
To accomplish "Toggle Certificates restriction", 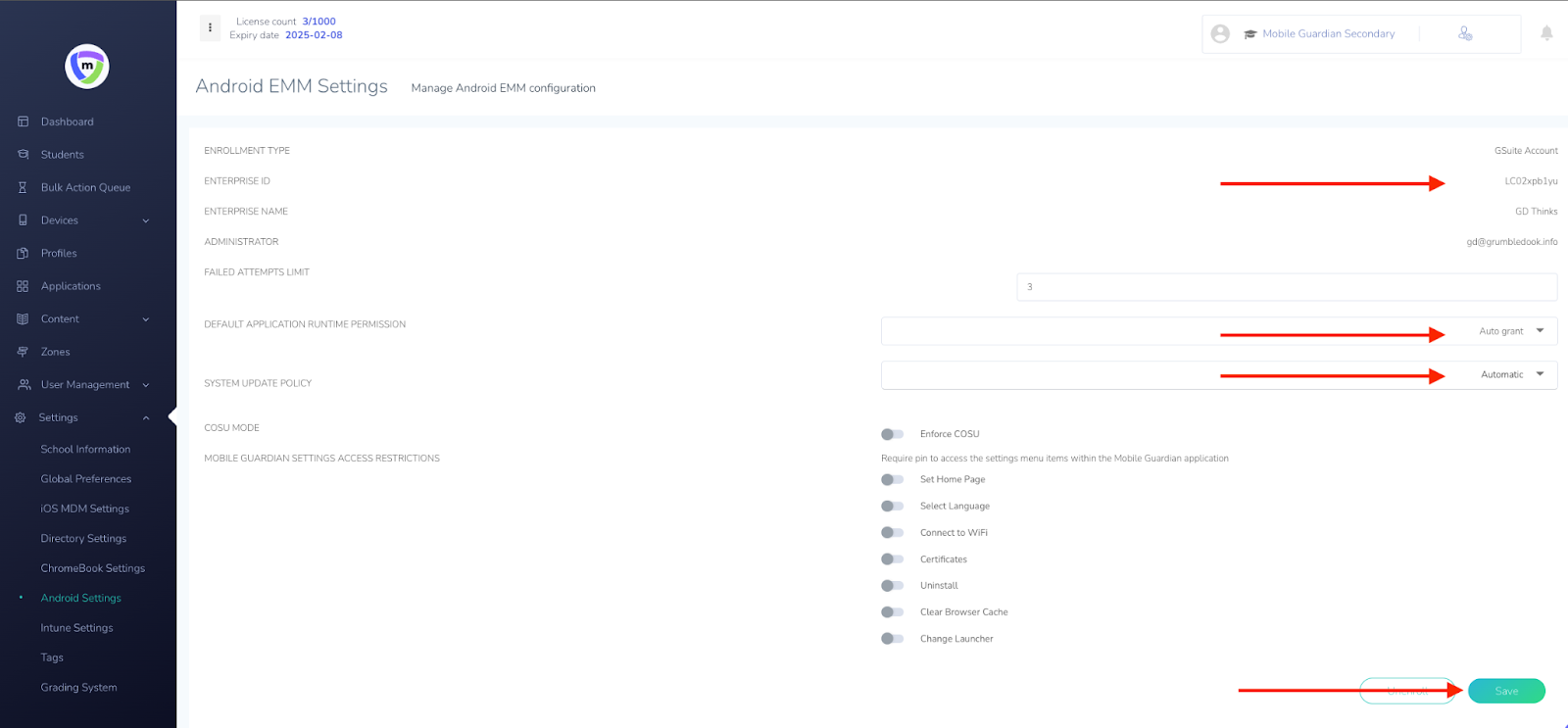I will (892, 559).
